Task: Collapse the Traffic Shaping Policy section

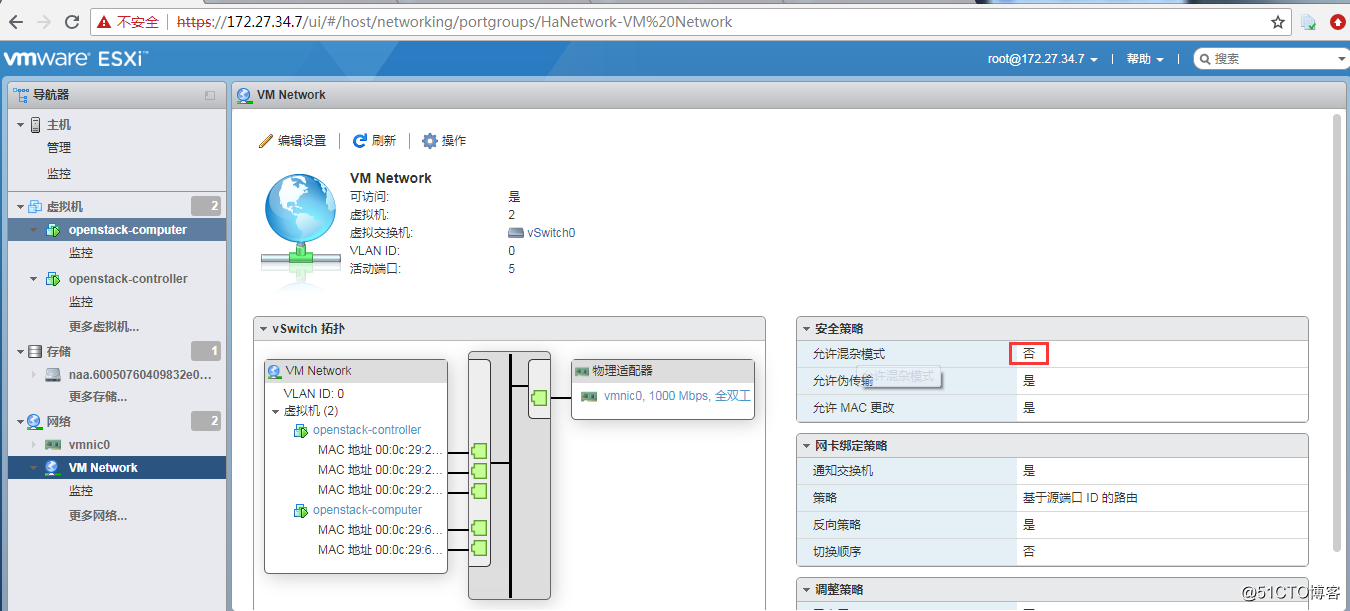Action: point(806,590)
